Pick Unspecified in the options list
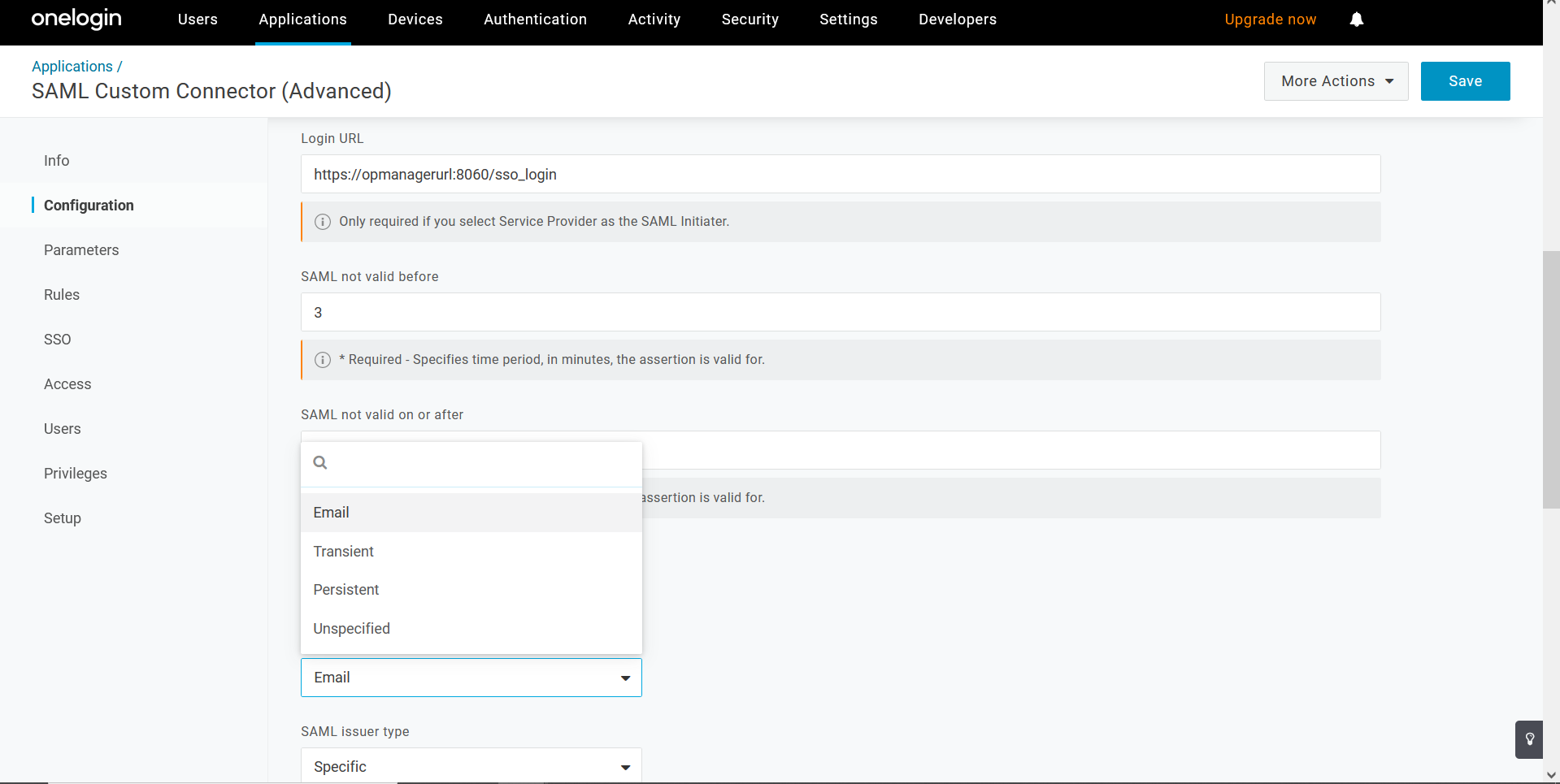The image size is (1560, 784). [352, 629]
